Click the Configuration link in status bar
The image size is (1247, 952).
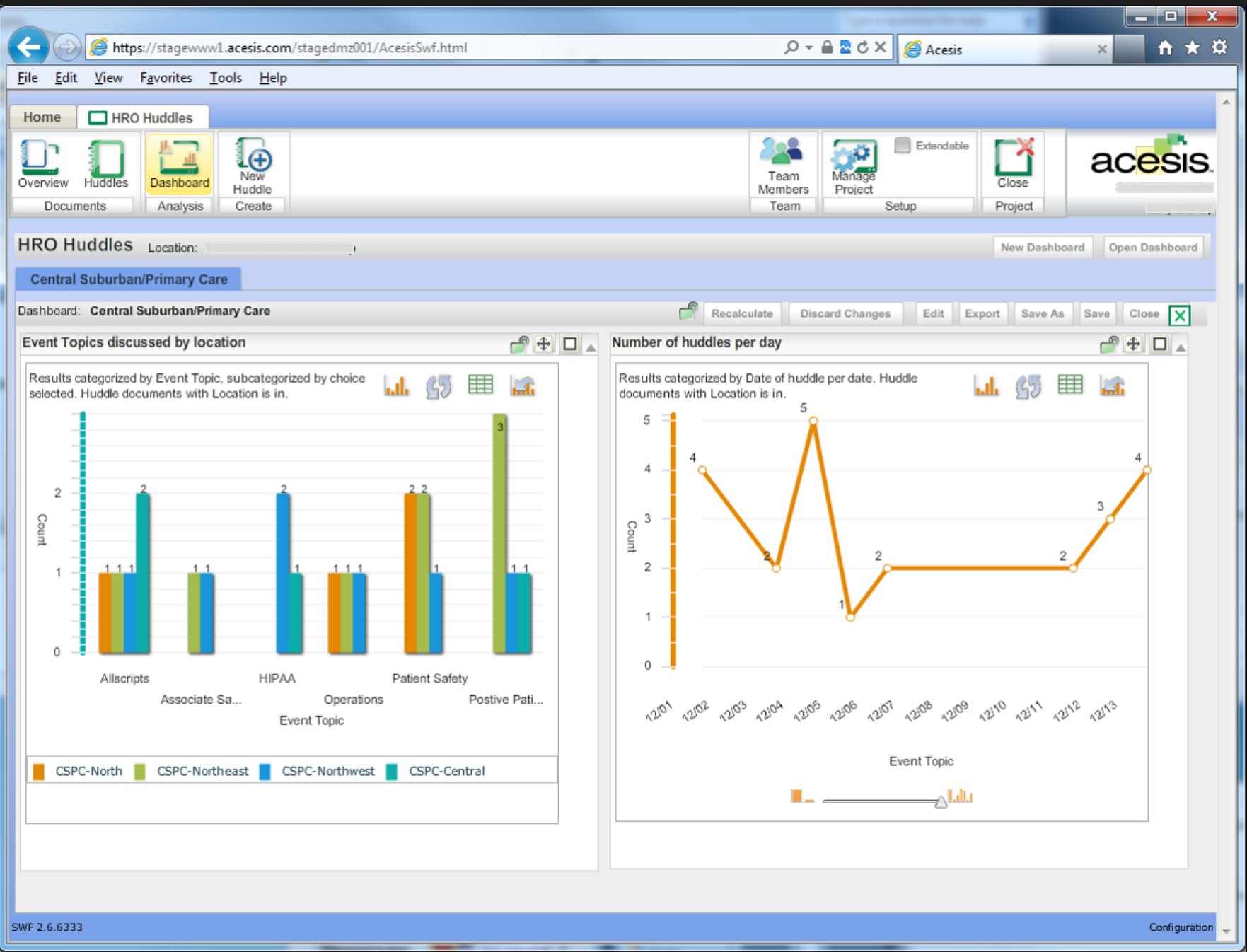[1181, 927]
